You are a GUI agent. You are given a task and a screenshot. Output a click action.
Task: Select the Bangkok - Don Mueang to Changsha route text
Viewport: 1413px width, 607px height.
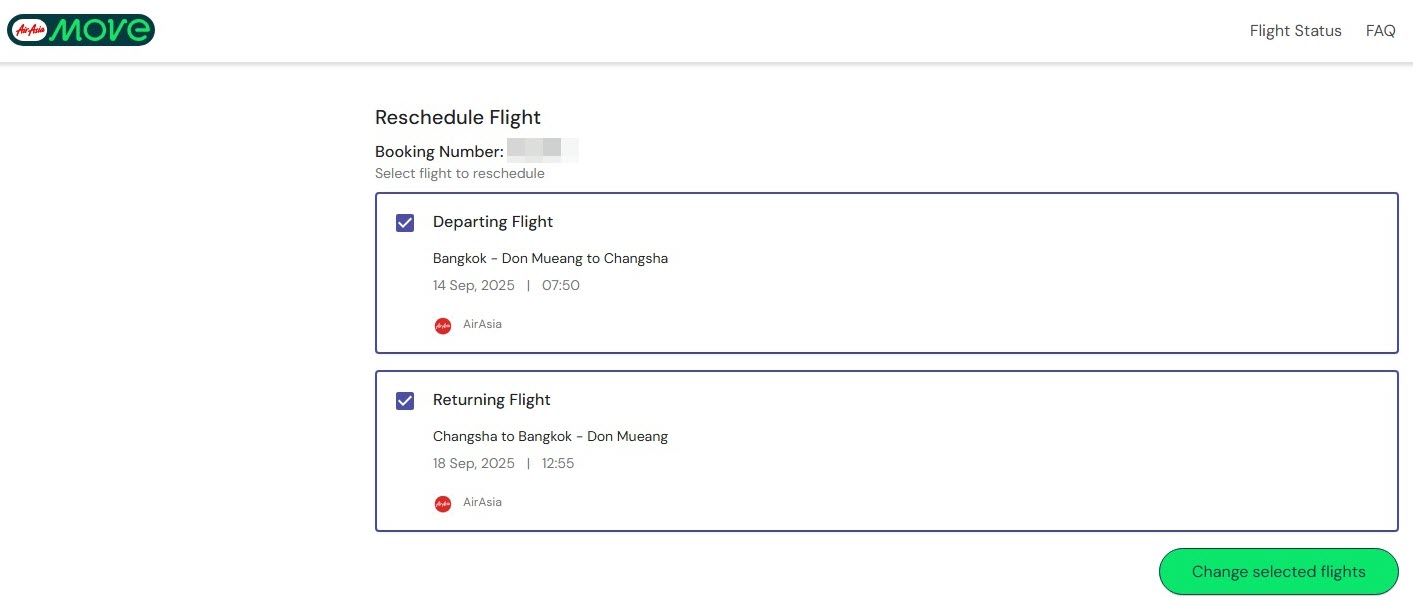coord(550,258)
